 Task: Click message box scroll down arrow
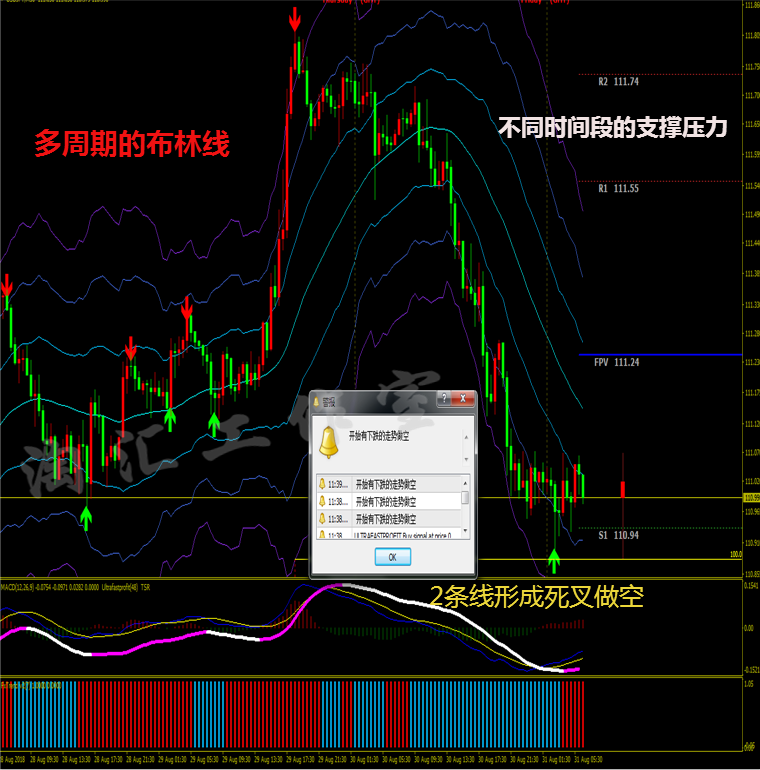click(x=466, y=460)
